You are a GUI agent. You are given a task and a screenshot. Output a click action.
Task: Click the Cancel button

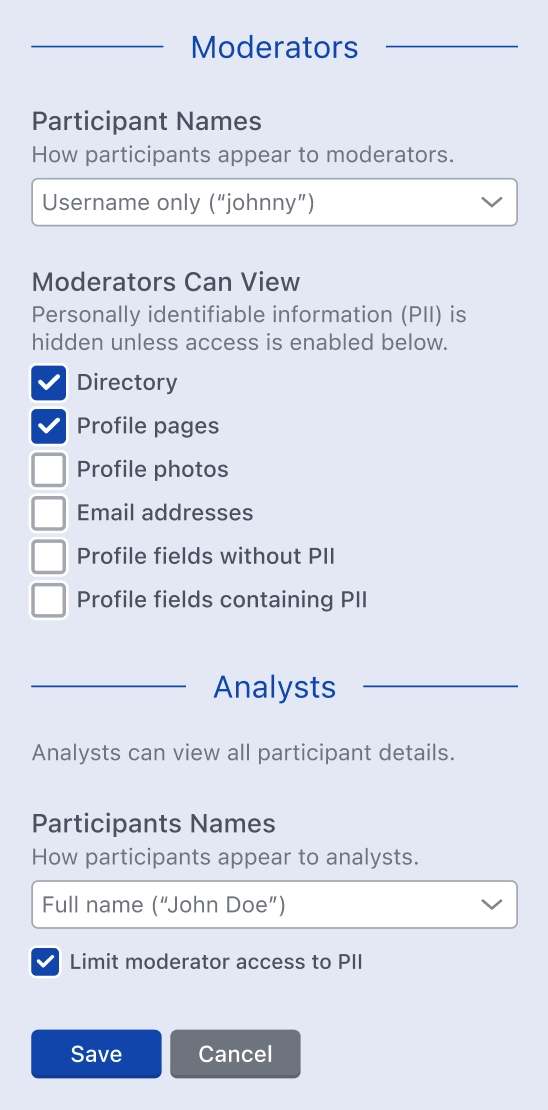[x=235, y=1054]
